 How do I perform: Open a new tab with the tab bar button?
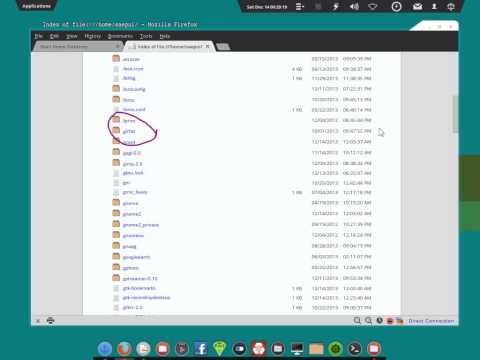pyautogui.click(x=223, y=47)
